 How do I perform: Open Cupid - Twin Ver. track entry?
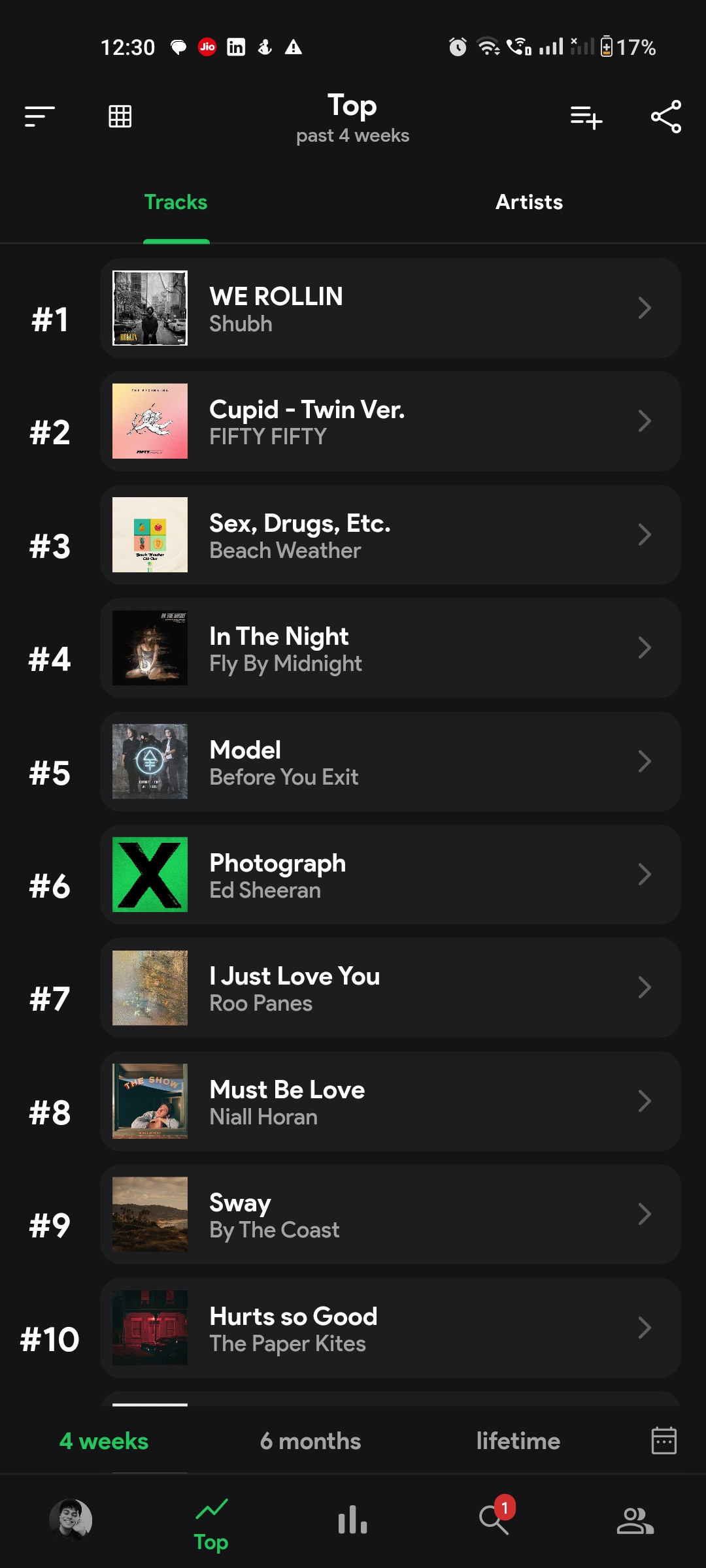(390, 421)
